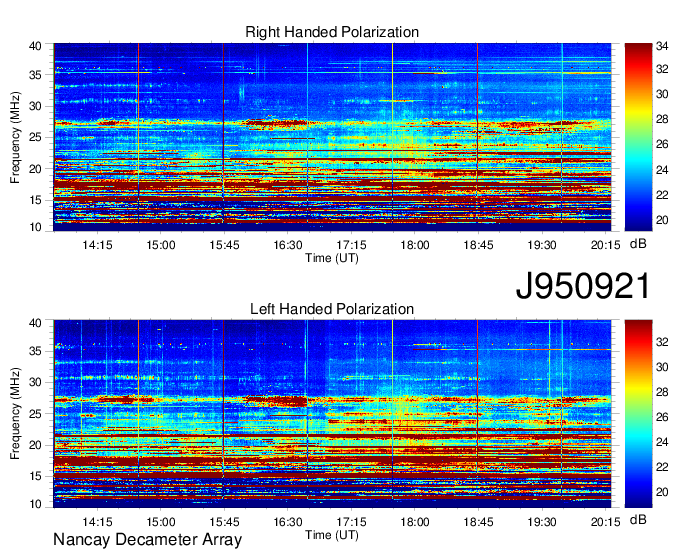This screenshot has height=552, width=680.
Task: Click the 18:00 time tick under Right Handed plot
Action: coord(415,245)
